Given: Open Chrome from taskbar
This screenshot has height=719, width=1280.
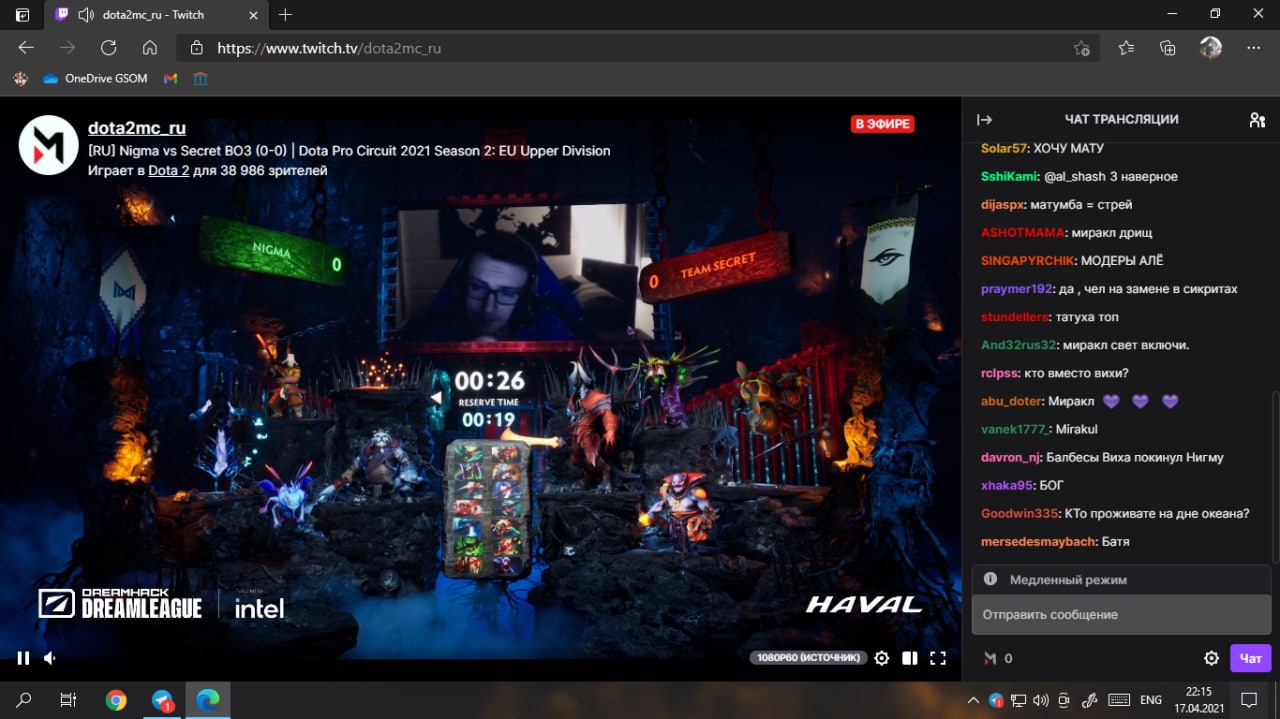Looking at the screenshot, I should point(116,700).
